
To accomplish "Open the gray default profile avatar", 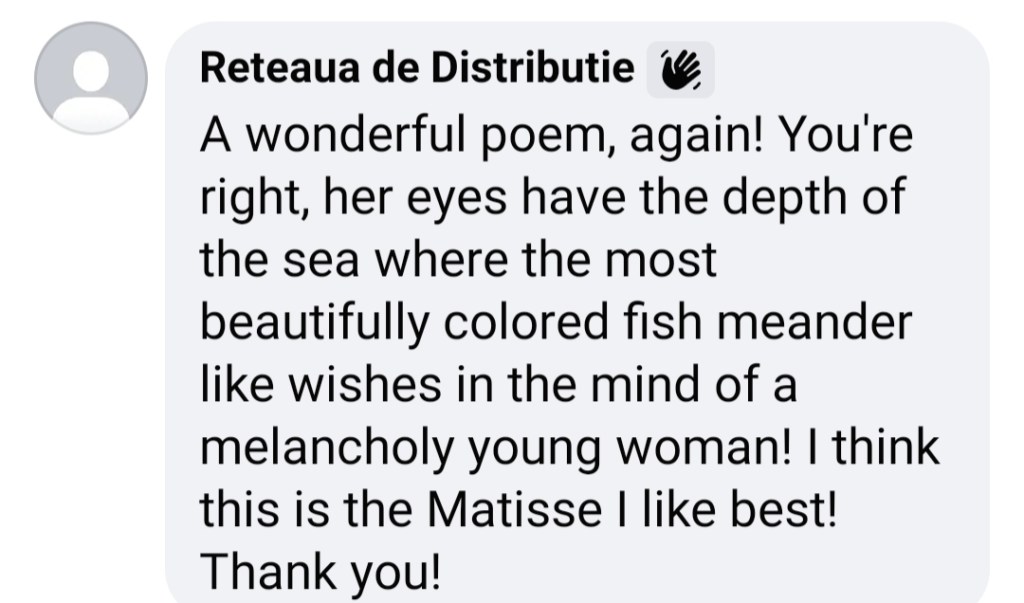I will pyautogui.click(x=91, y=78).
